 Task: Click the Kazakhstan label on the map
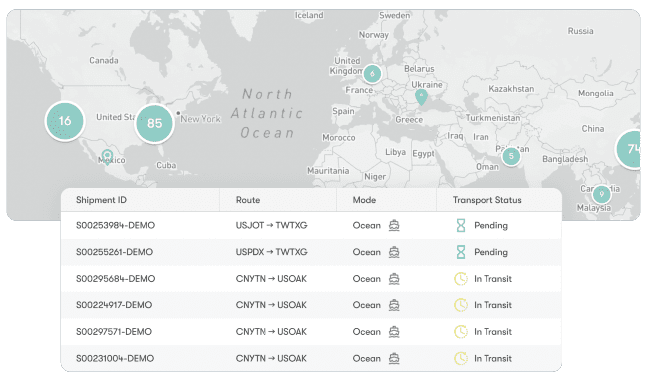click(x=511, y=89)
